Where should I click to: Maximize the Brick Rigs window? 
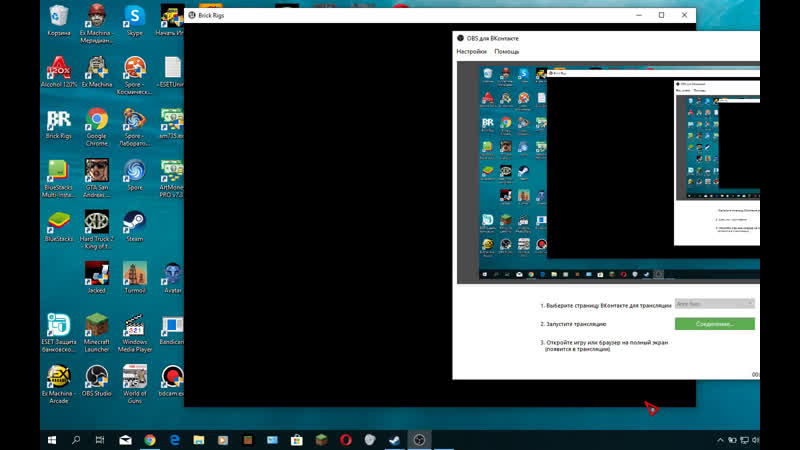click(661, 15)
